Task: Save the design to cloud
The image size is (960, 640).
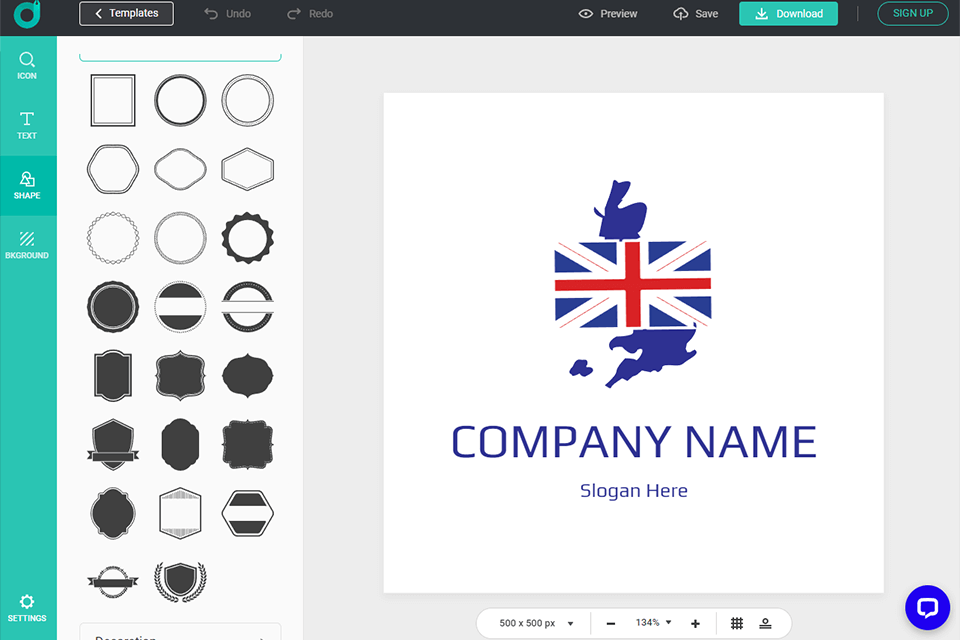Action: [x=696, y=13]
